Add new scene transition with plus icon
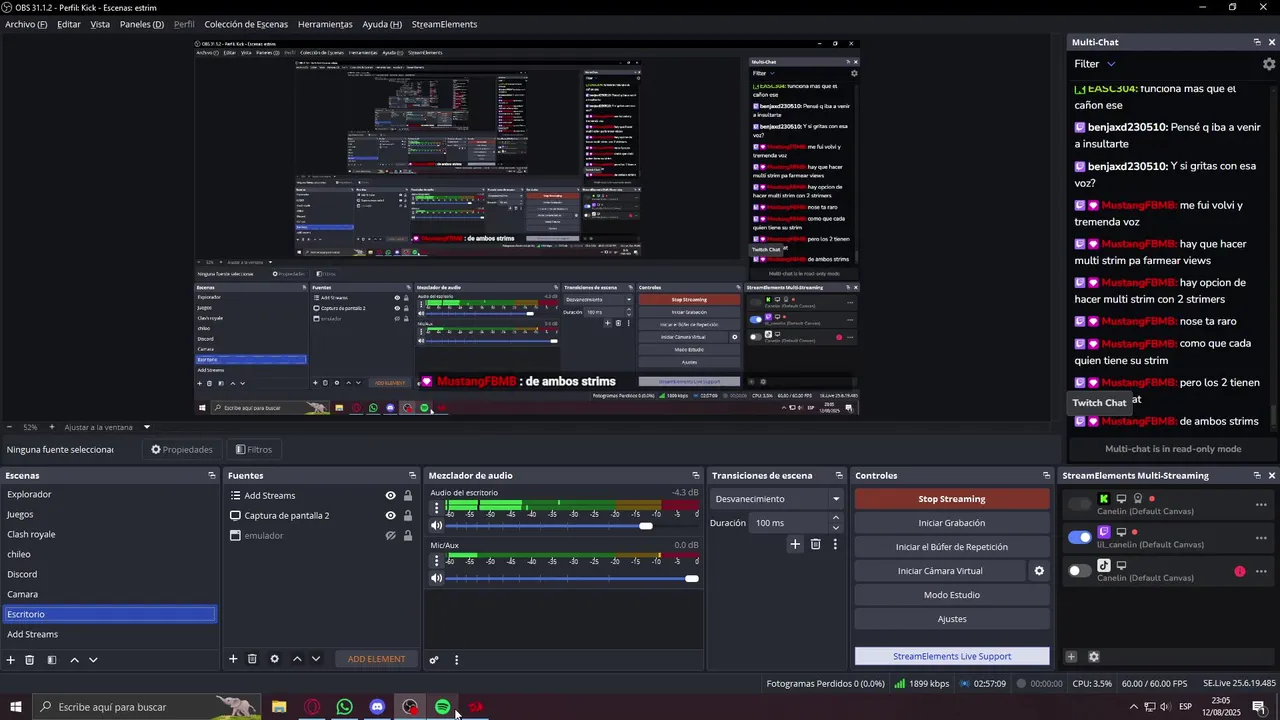The image size is (1280, 720). (795, 544)
